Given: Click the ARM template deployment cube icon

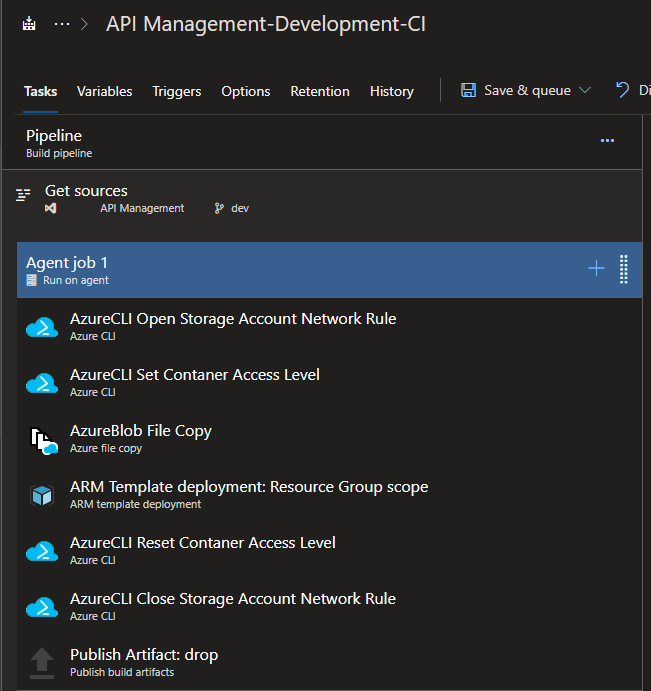Looking at the screenshot, I should tap(42, 495).
